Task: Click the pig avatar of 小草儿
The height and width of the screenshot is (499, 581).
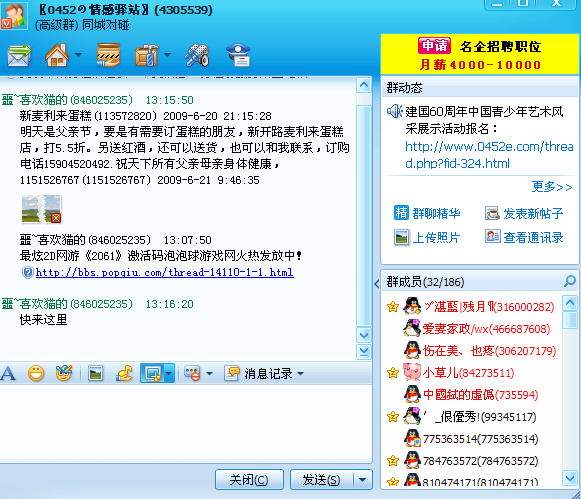Action: (412, 372)
